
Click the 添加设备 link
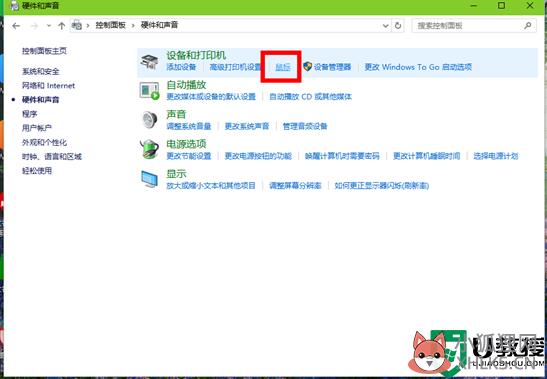[x=181, y=67]
